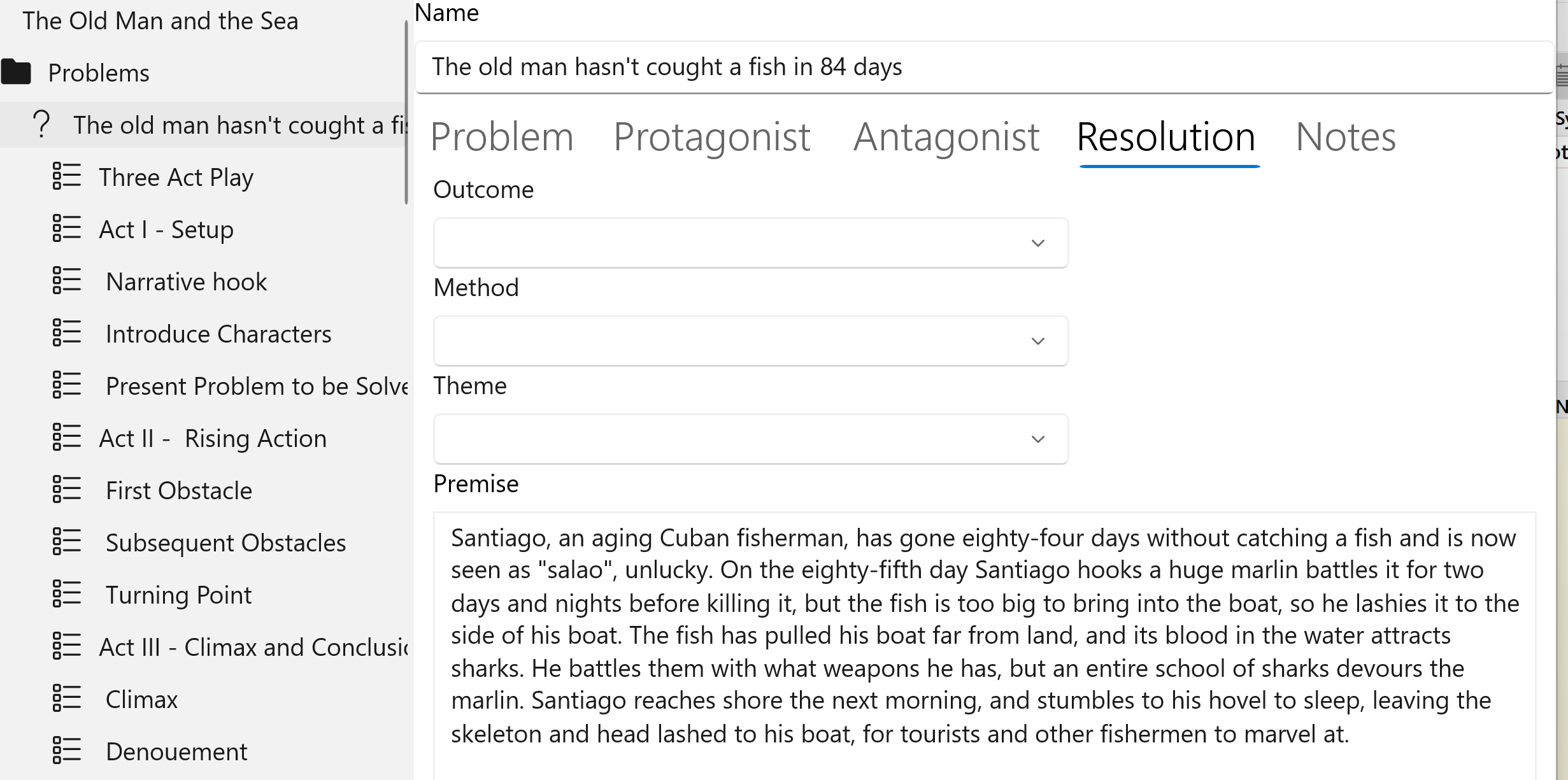Screen dimensions: 1568x780
Task: Click the list icon beside Denouement
Action: (x=66, y=751)
